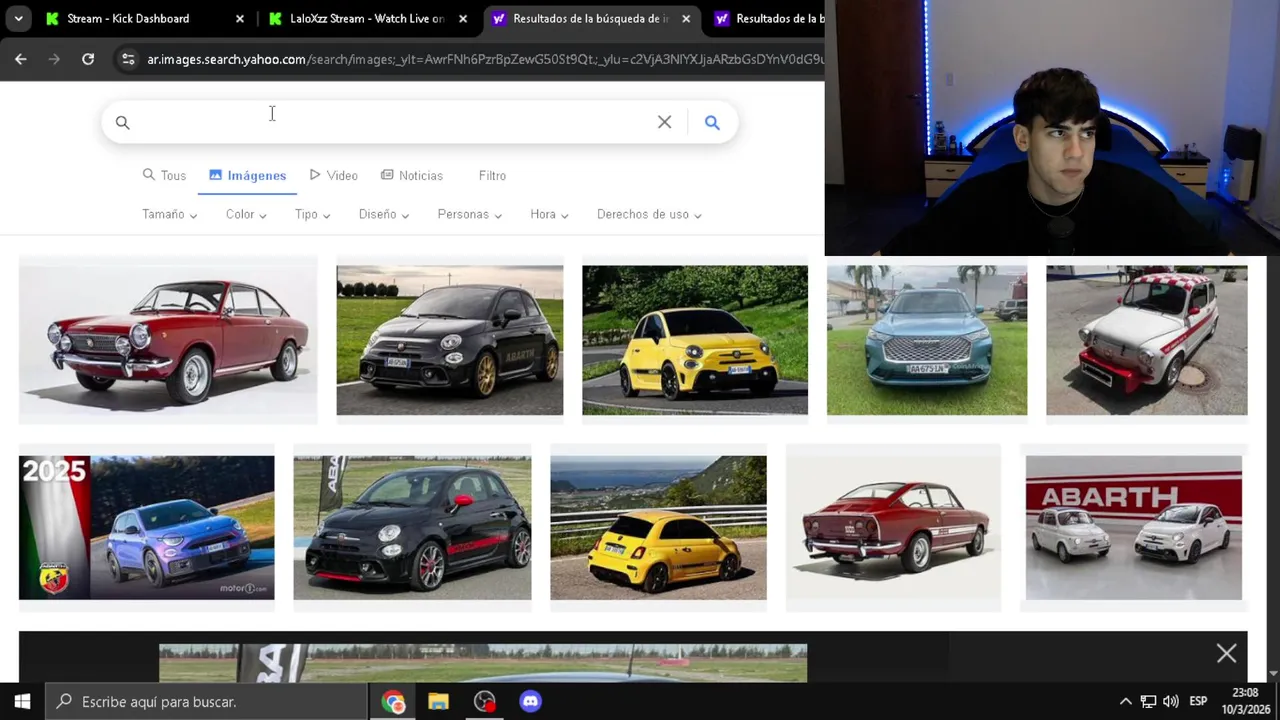Open the Hora filter dropdown
Screen dimensions: 1280x720
tap(549, 214)
